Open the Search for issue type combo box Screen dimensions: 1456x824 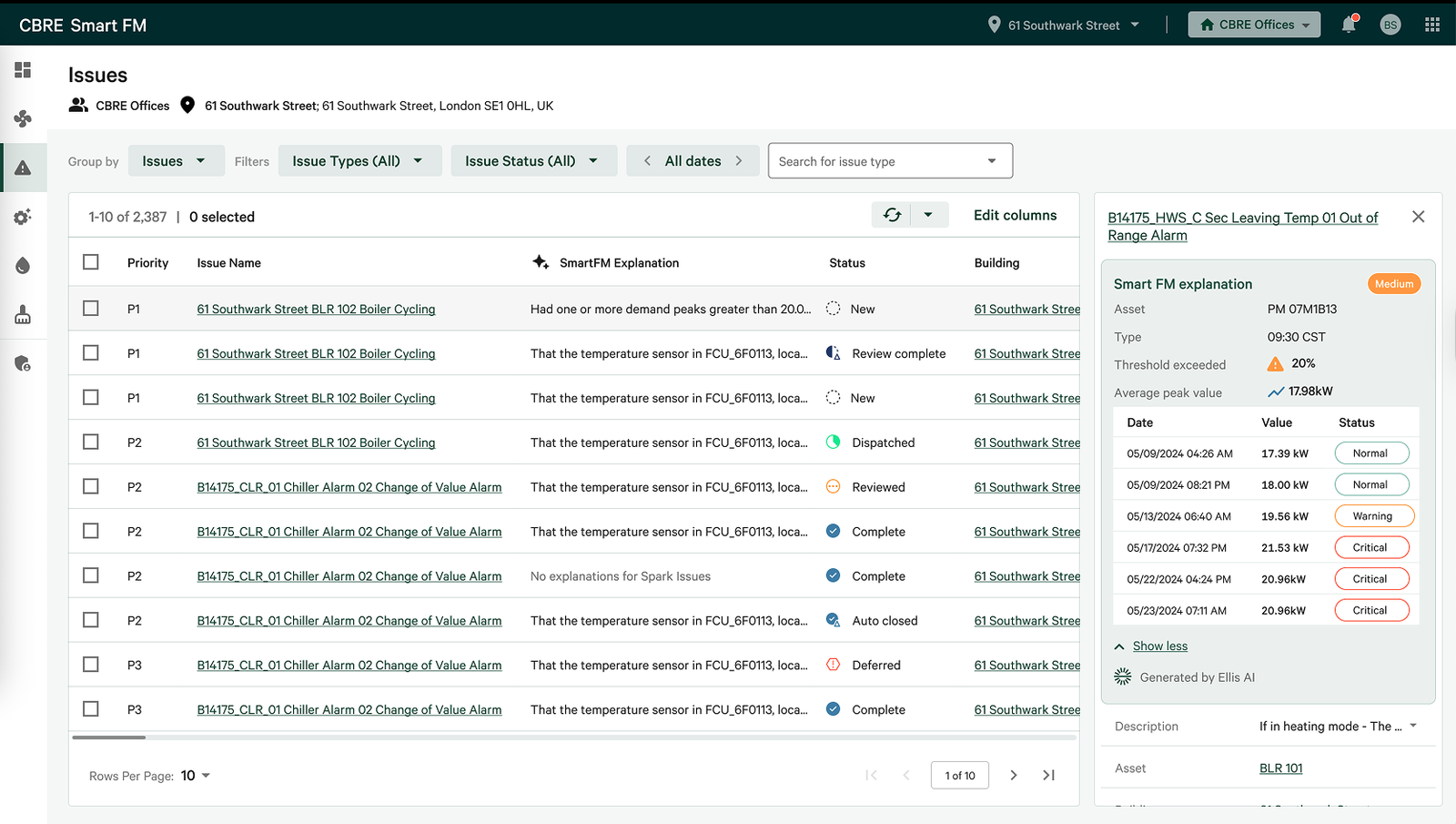[x=890, y=161]
